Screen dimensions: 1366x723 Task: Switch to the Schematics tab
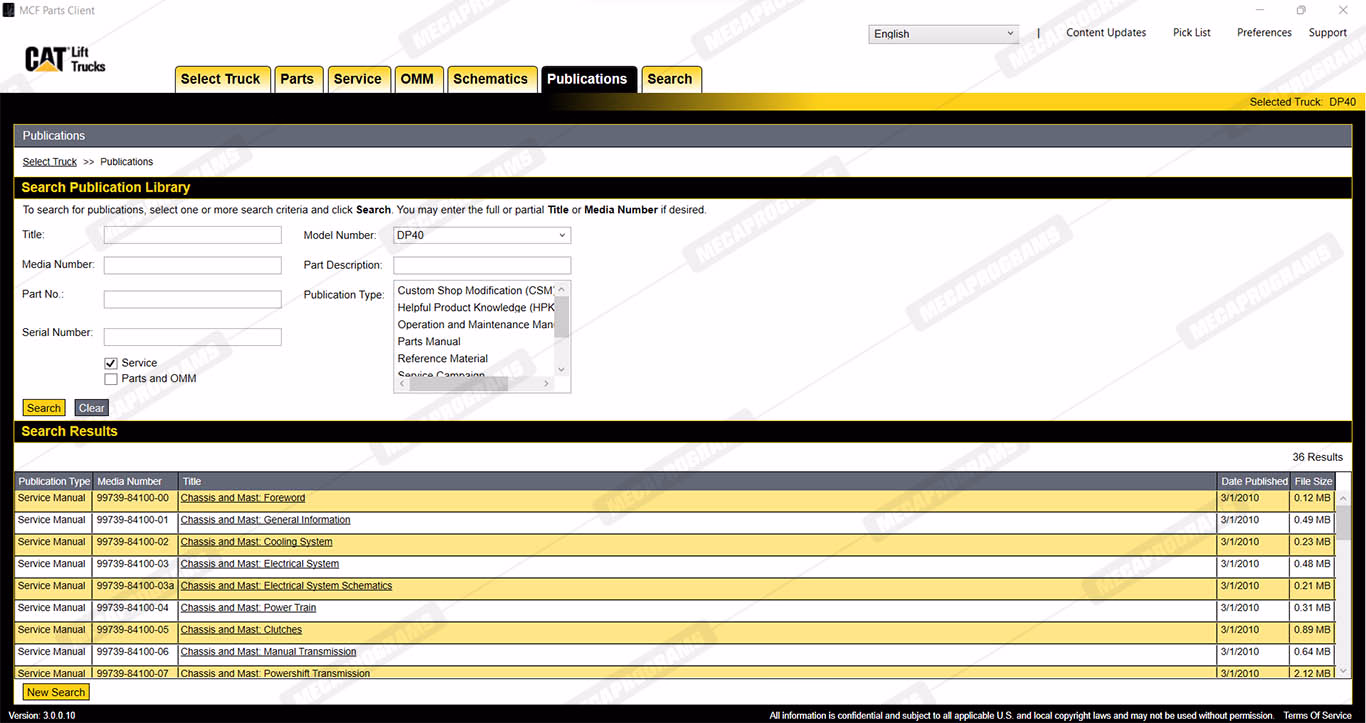point(490,79)
